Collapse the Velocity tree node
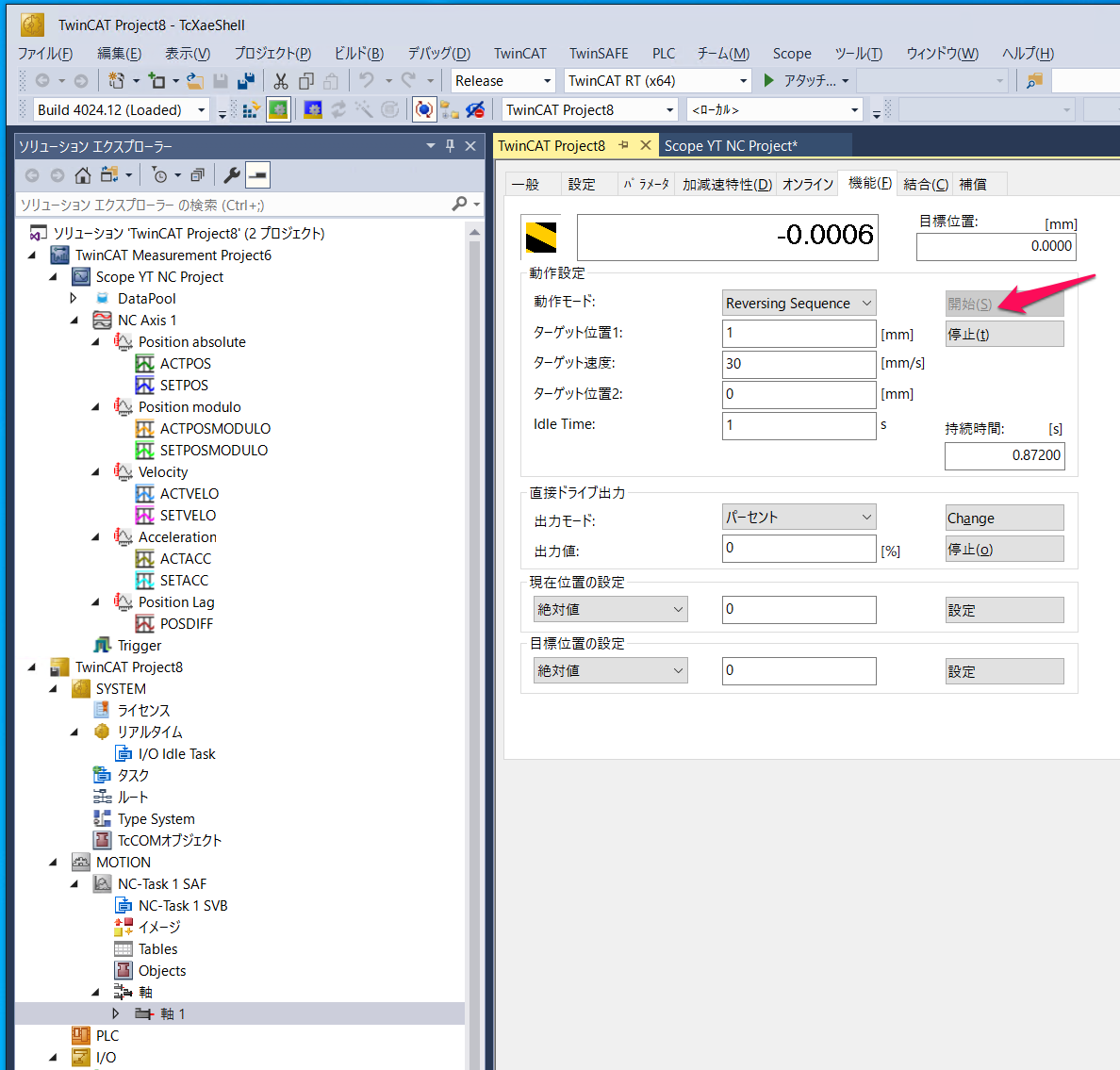Screen dimensions: 1120x1070 click(x=96, y=471)
